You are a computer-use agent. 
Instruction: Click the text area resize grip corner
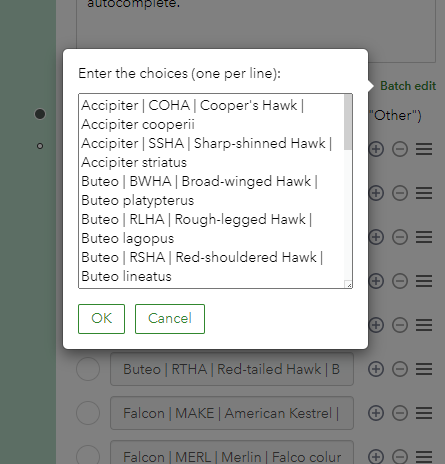pos(349,285)
